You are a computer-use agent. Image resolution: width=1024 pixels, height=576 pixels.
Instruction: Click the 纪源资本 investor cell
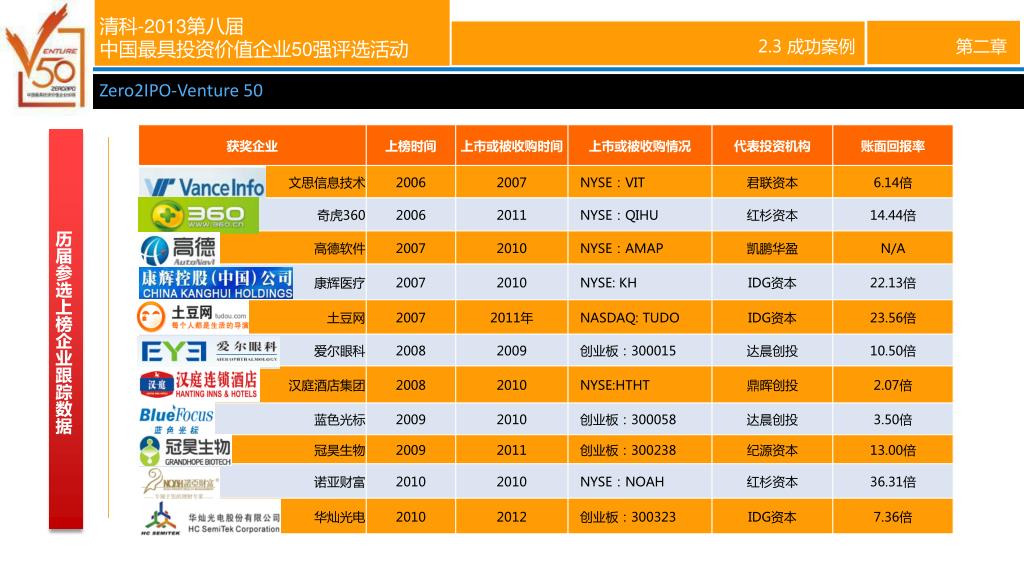(772, 450)
